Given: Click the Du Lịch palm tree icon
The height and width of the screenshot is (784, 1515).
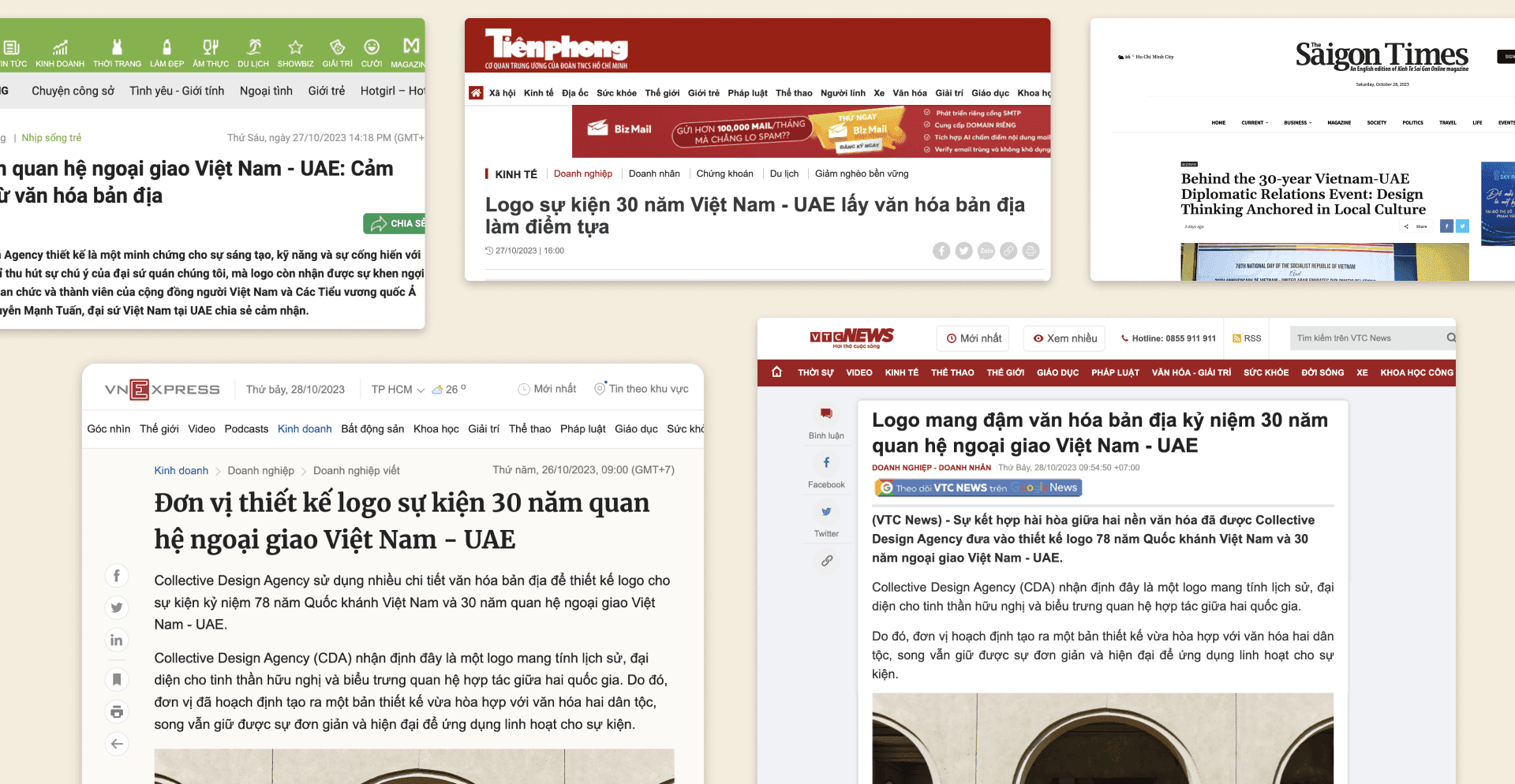Looking at the screenshot, I should pyautogui.click(x=253, y=47).
